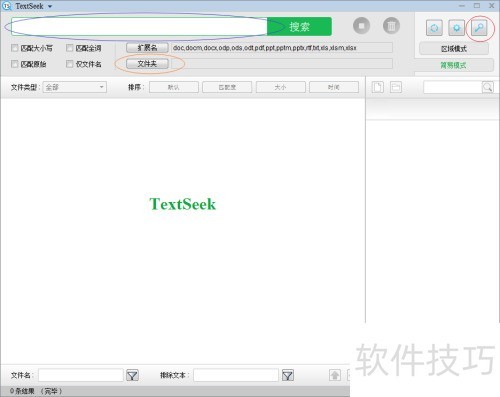Screen dimensions: 500x397
Task: Click the stop search round icon
Action: [361, 26]
